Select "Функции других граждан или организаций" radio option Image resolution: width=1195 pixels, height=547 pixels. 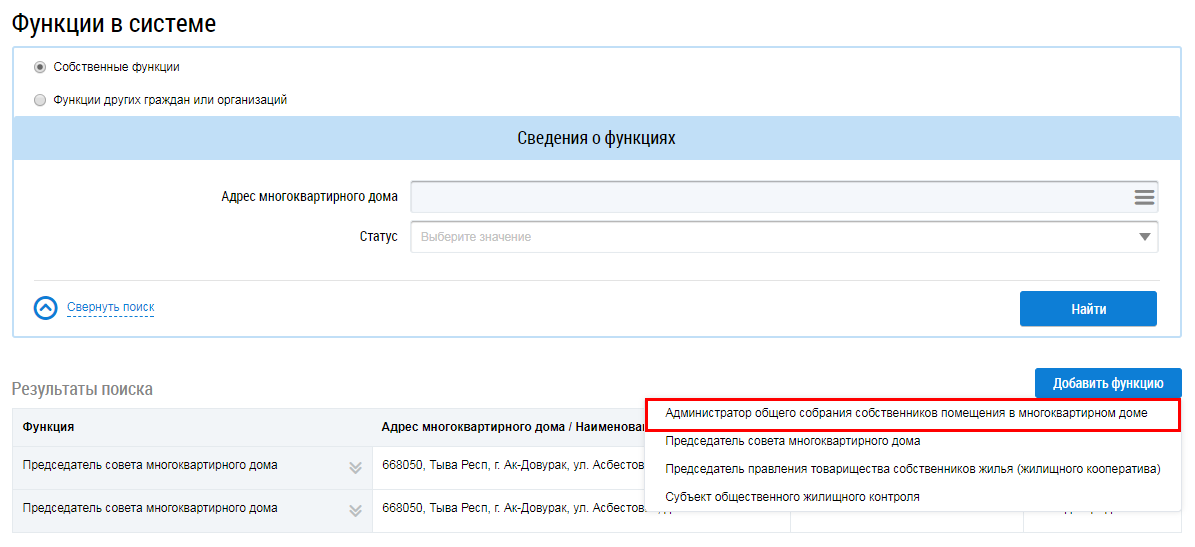40,100
